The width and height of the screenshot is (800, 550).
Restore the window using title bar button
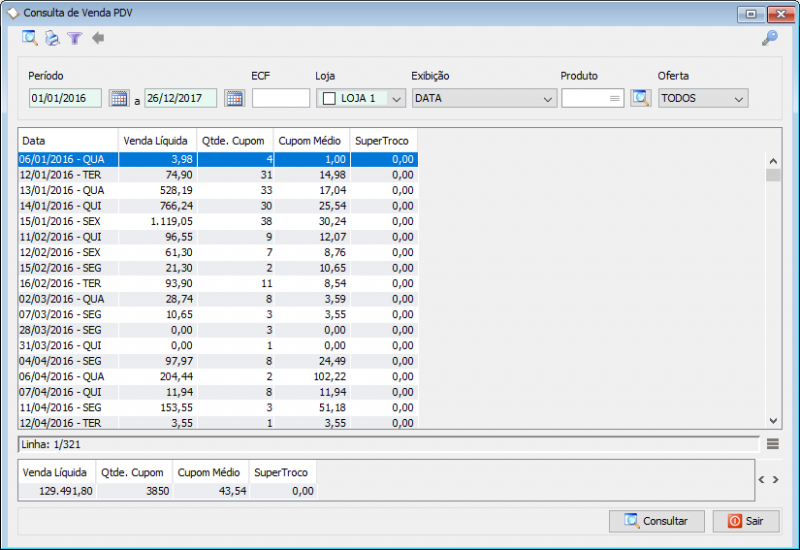click(751, 14)
